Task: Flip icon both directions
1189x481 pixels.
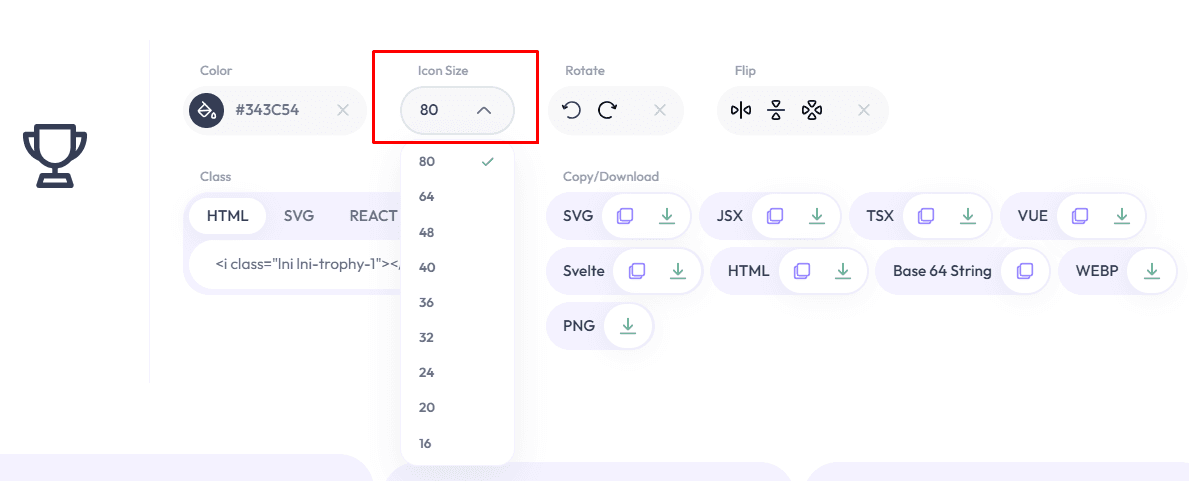Action: point(812,110)
